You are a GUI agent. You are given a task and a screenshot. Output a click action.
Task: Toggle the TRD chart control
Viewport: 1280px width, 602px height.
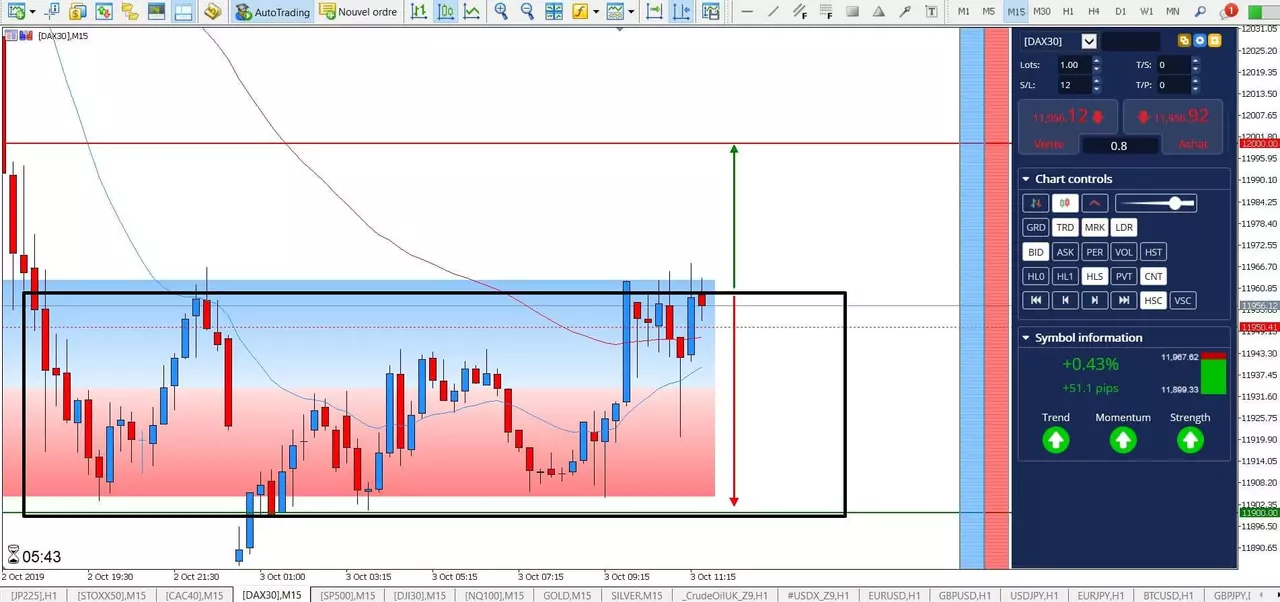(x=1065, y=228)
